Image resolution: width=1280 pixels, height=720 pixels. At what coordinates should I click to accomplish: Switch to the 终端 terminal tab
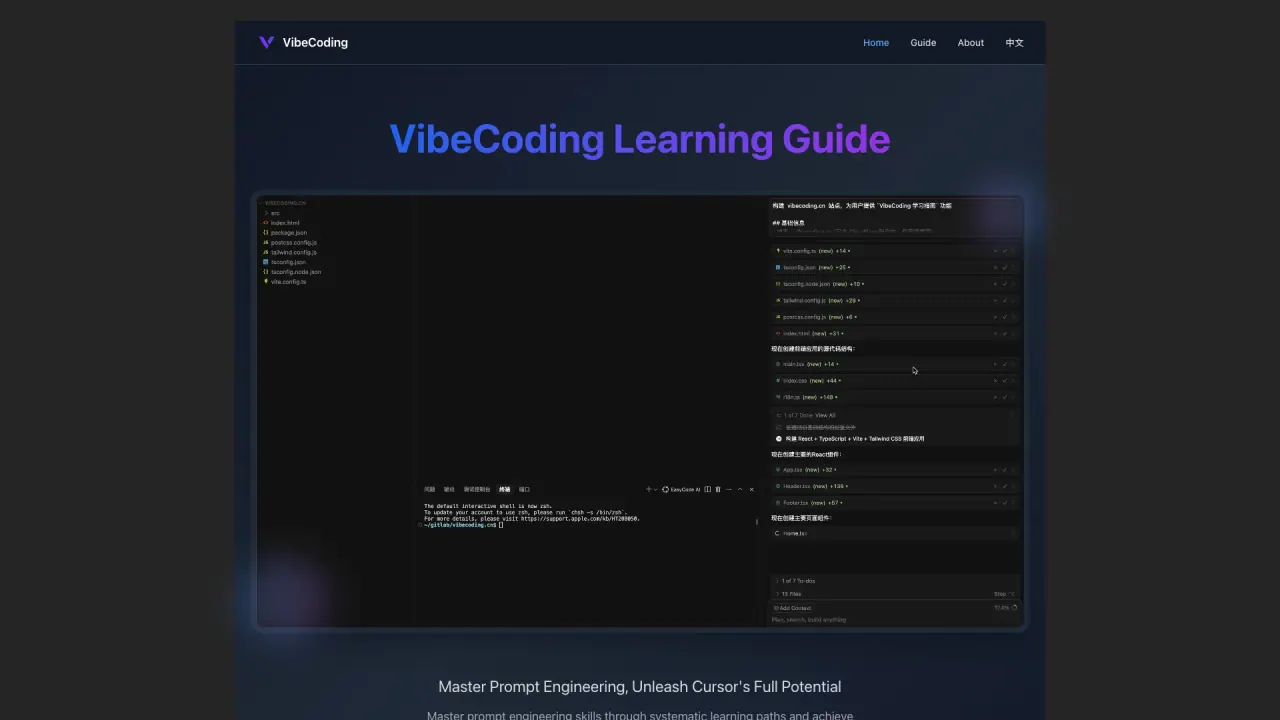(505, 490)
